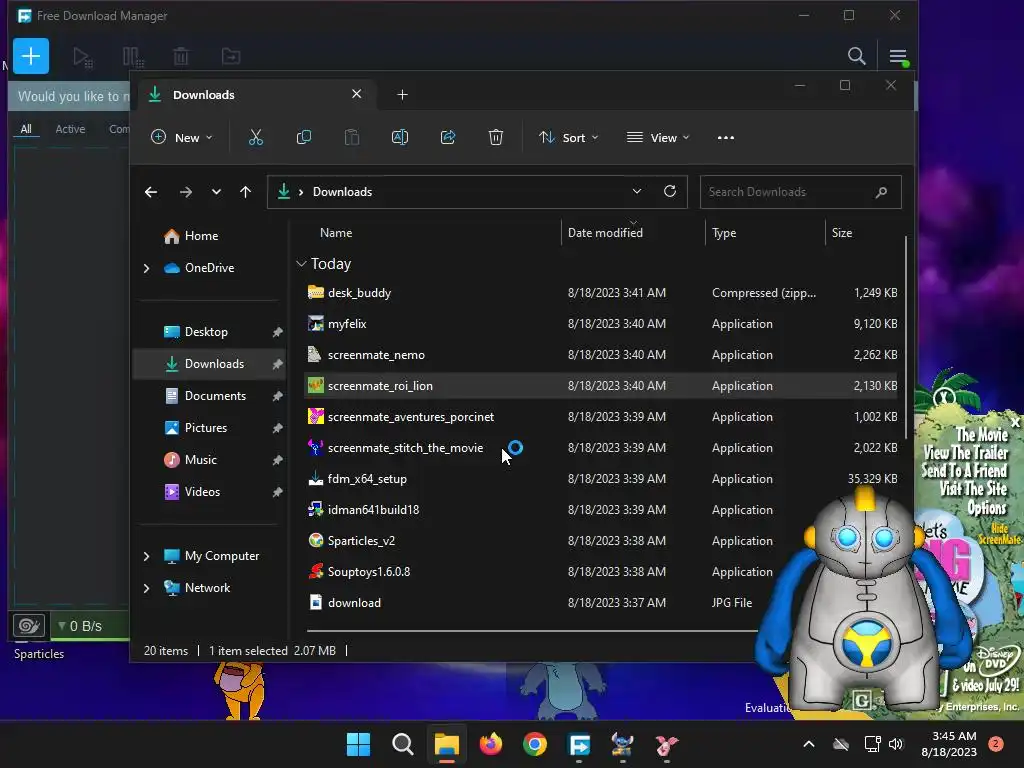Image resolution: width=1024 pixels, height=768 pixels.
Task: Select the desk_buddy zip file
Action: [x=601, y=293]
